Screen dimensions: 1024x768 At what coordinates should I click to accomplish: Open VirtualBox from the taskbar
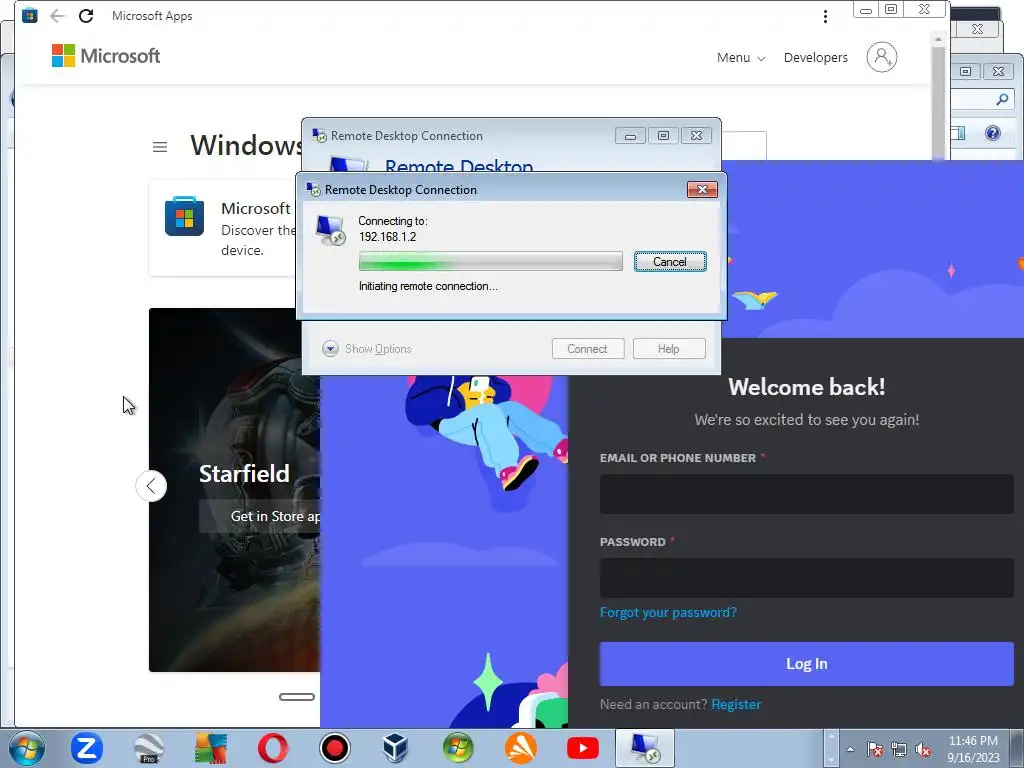396,748
